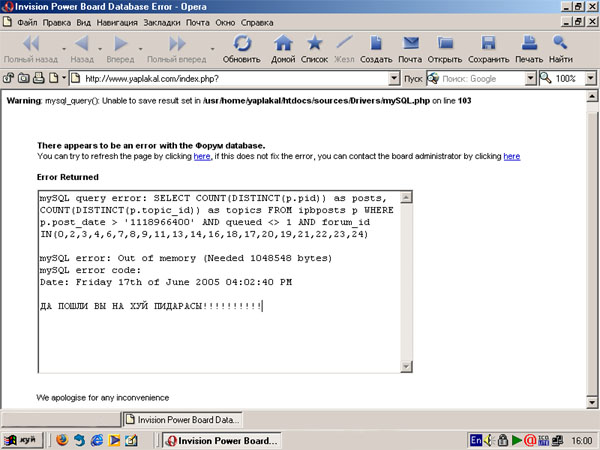Click the page scrollbar down arrow
Viewport: 600px width, 450px height.
coord(592,402)
